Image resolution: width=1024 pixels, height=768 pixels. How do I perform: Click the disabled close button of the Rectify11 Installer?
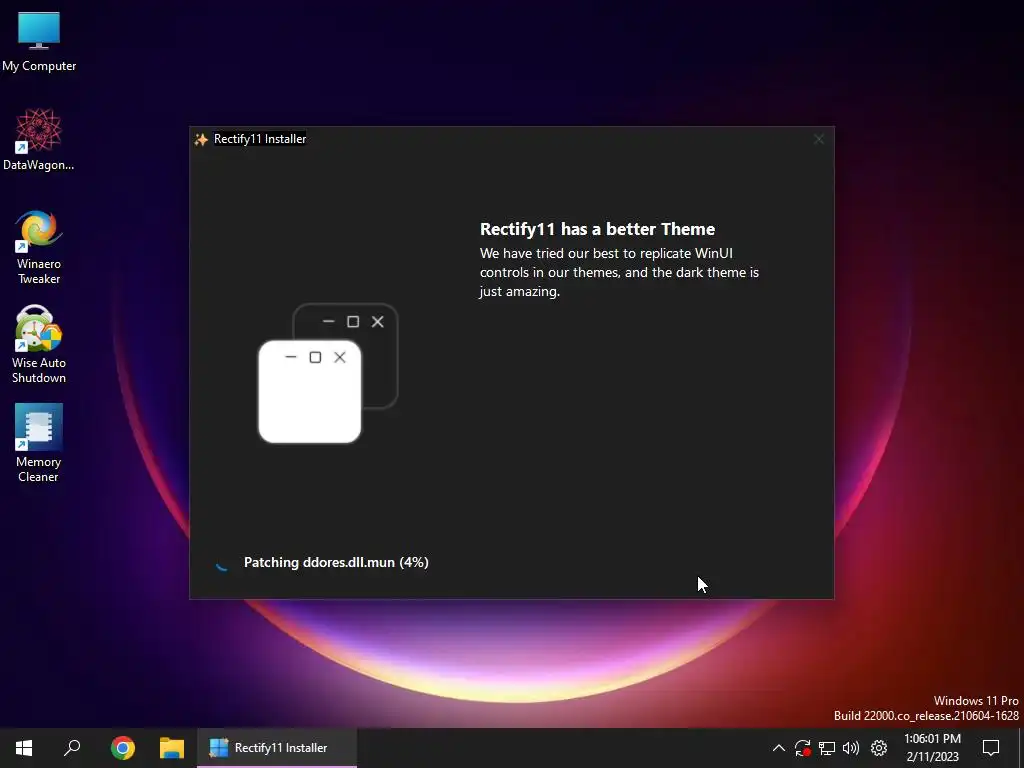(x=819, y=139)
